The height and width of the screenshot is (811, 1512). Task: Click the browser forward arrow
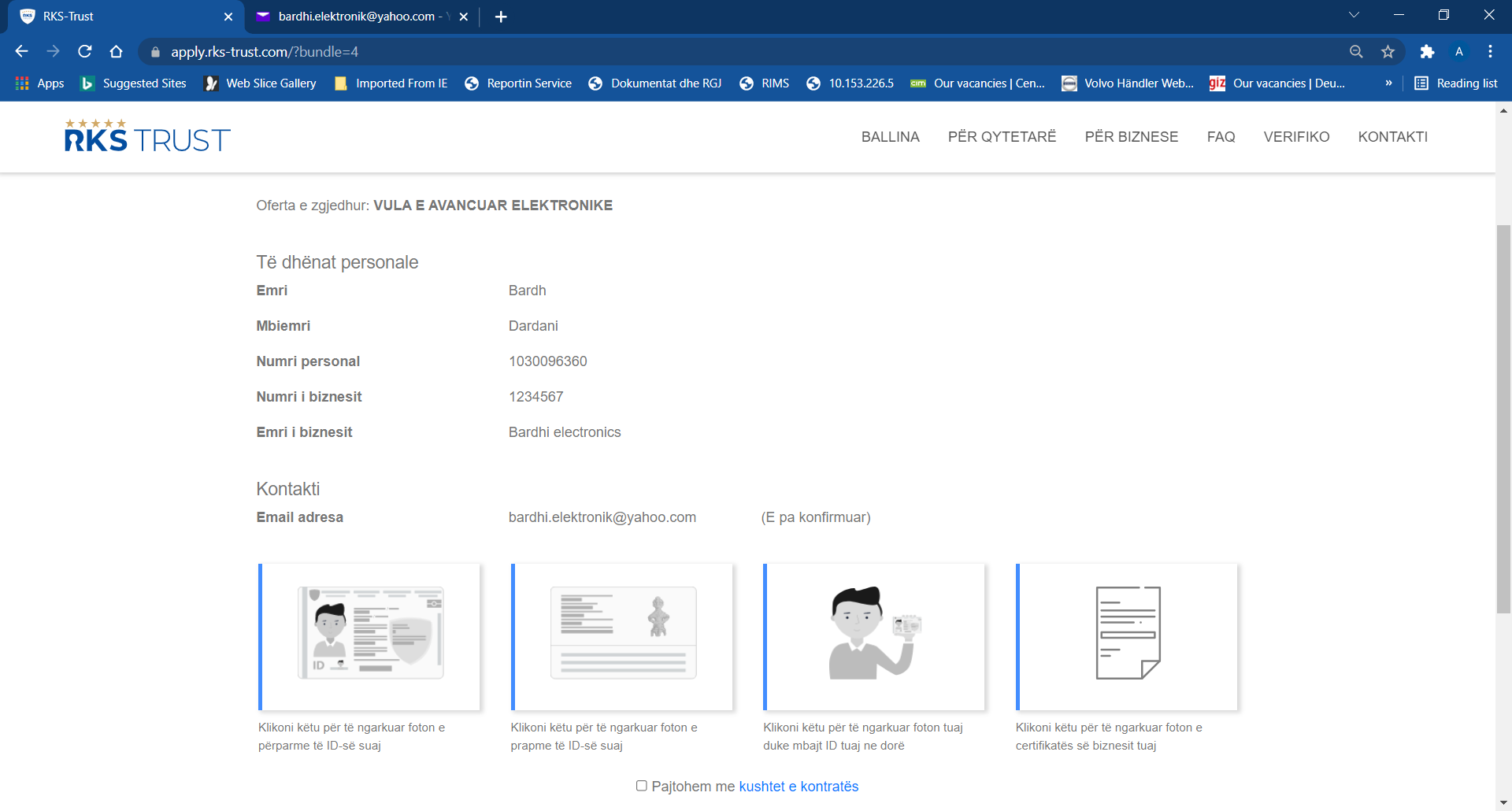[x=53, y=51]
